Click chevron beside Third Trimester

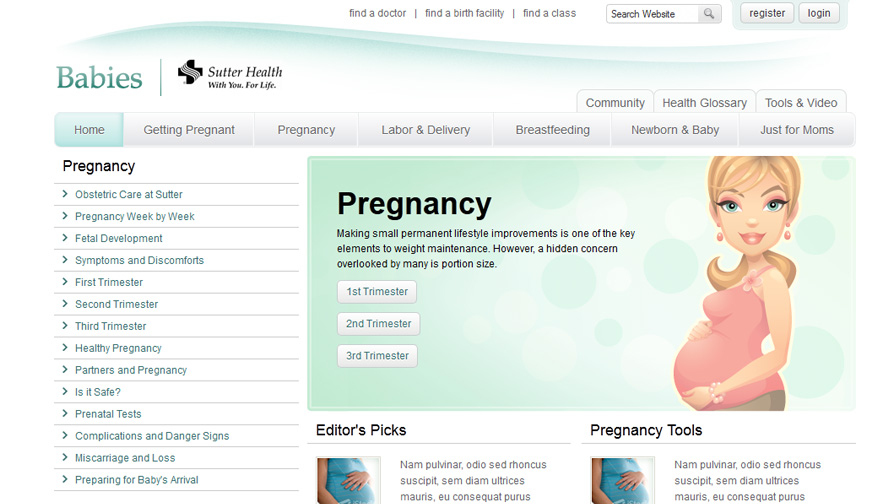[65, 326]
